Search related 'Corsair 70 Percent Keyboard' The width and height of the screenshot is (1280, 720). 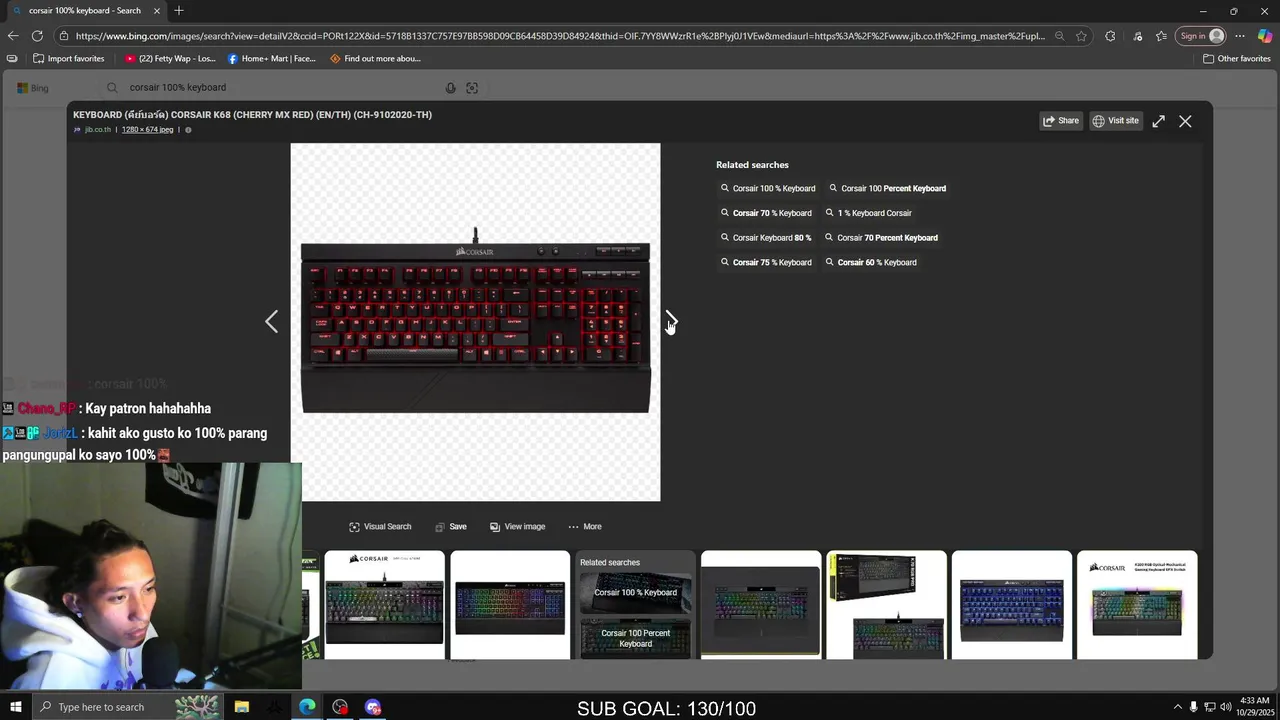881,238
